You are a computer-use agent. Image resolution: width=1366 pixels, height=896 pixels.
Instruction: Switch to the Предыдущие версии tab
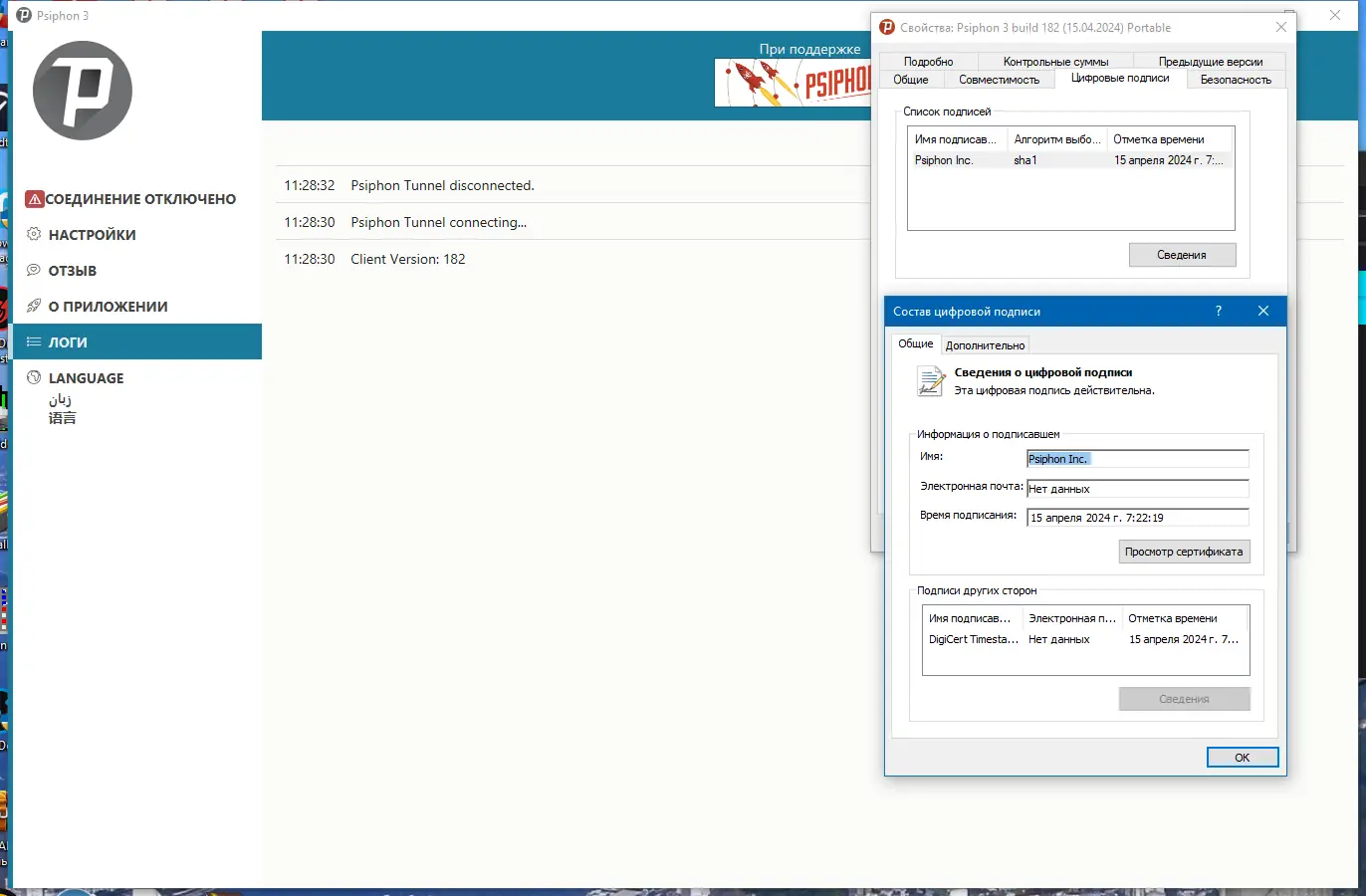tap(1211, 62)
